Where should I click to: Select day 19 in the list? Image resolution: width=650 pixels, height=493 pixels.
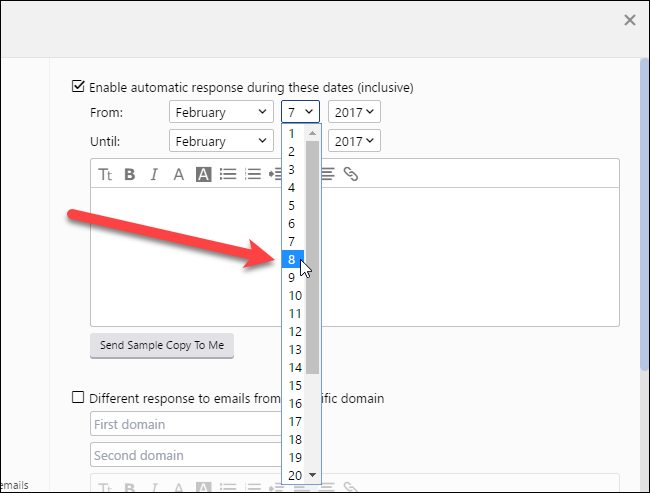(x=293, y=457)
